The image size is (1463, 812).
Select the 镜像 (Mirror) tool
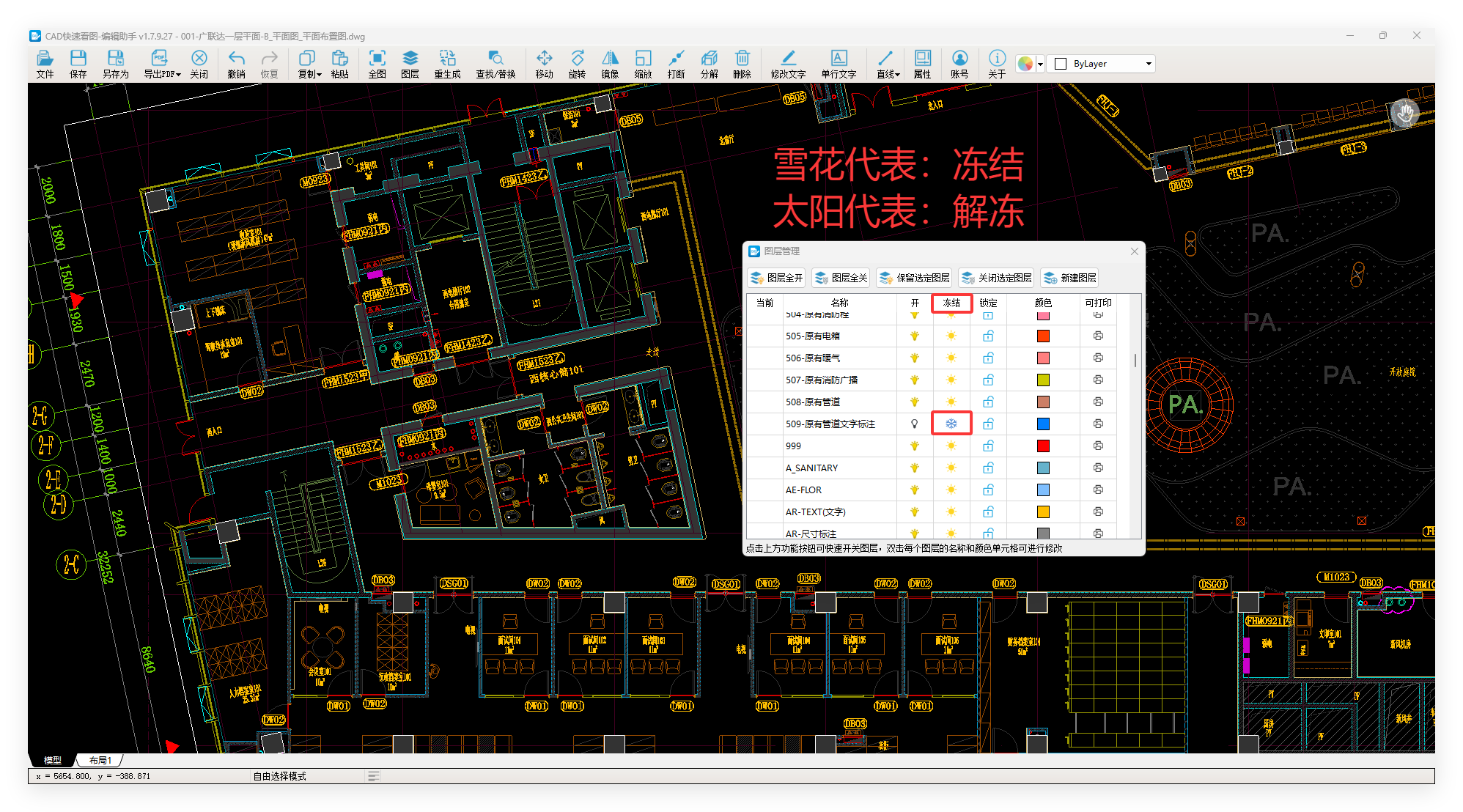coord(610,64)
